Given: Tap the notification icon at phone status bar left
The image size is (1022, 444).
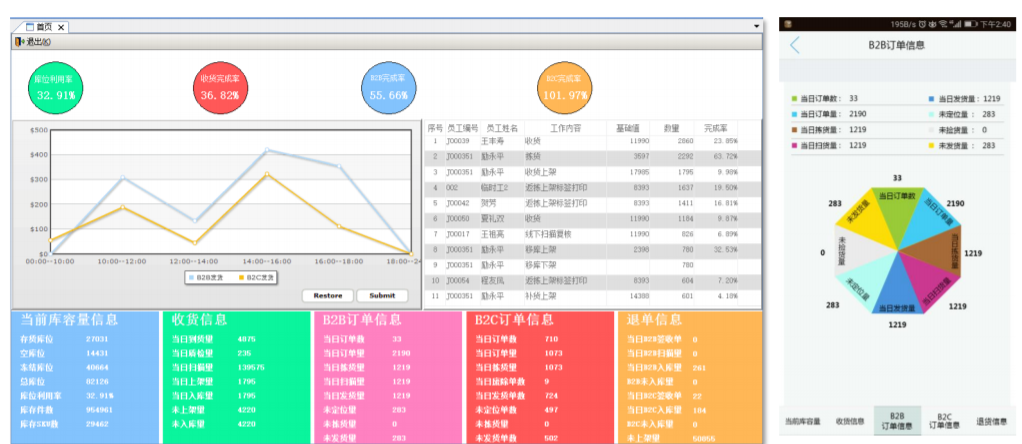Looking at the screenshot, I should pyautogui.click(x=788, y=24).
